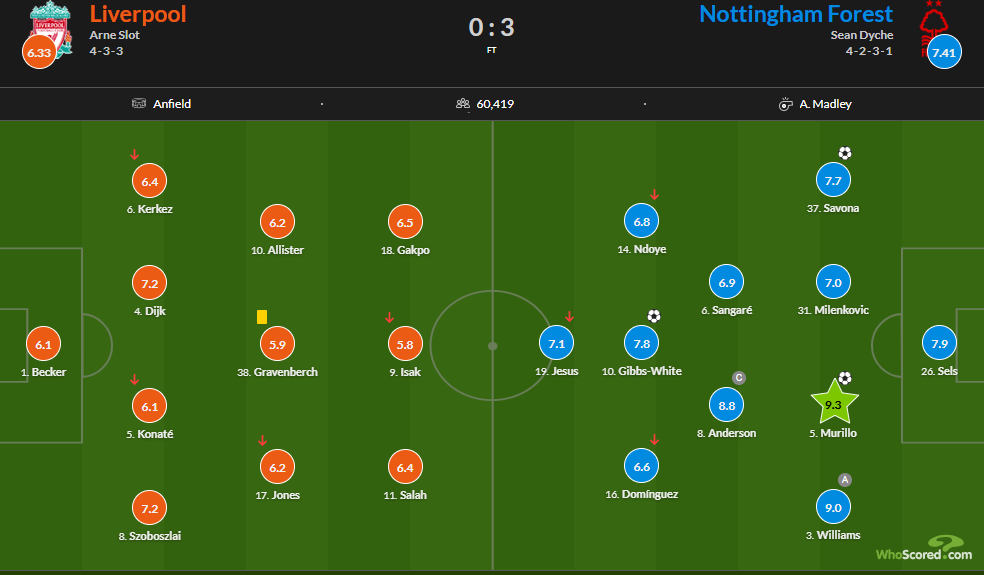Click the substitution arrow above Isak
Image resolution: width=985 pixels, height=575 pixels.
pyautogui.click(x=389, y=317)
